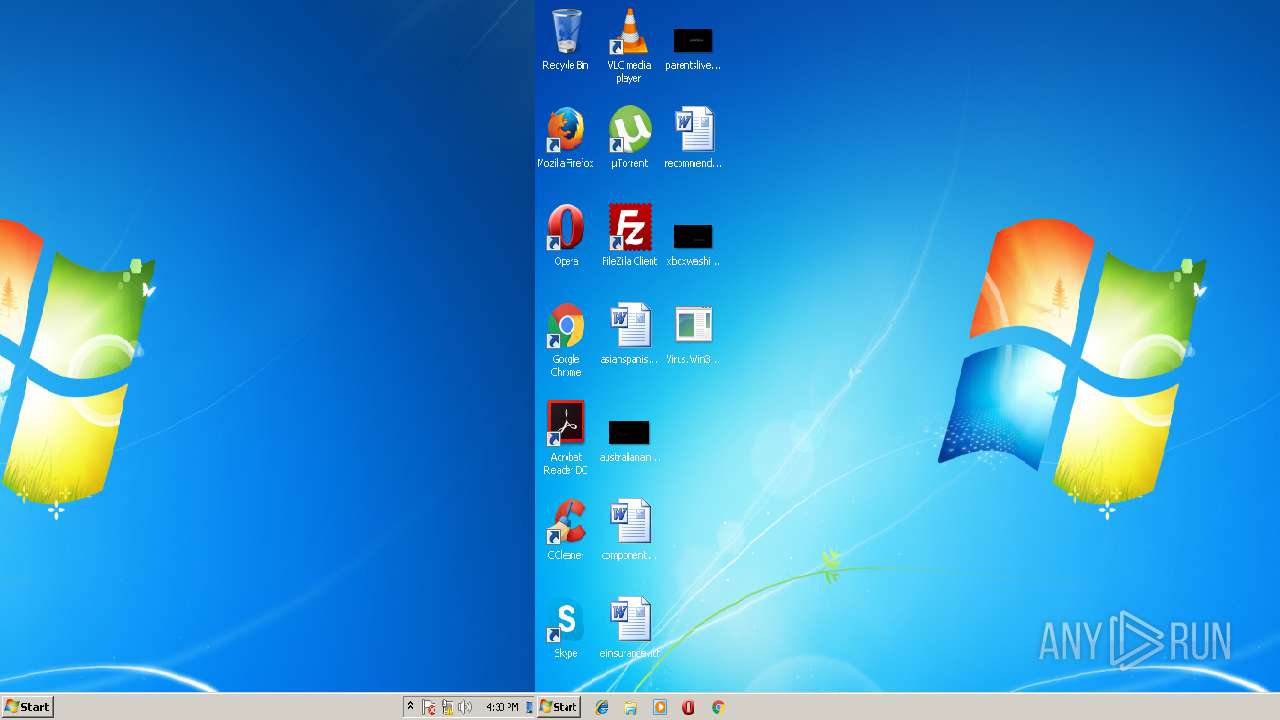Select the Acrobat Reader DC shortcut
This screenshot has height=720, width=1280.
coord(565,438)
